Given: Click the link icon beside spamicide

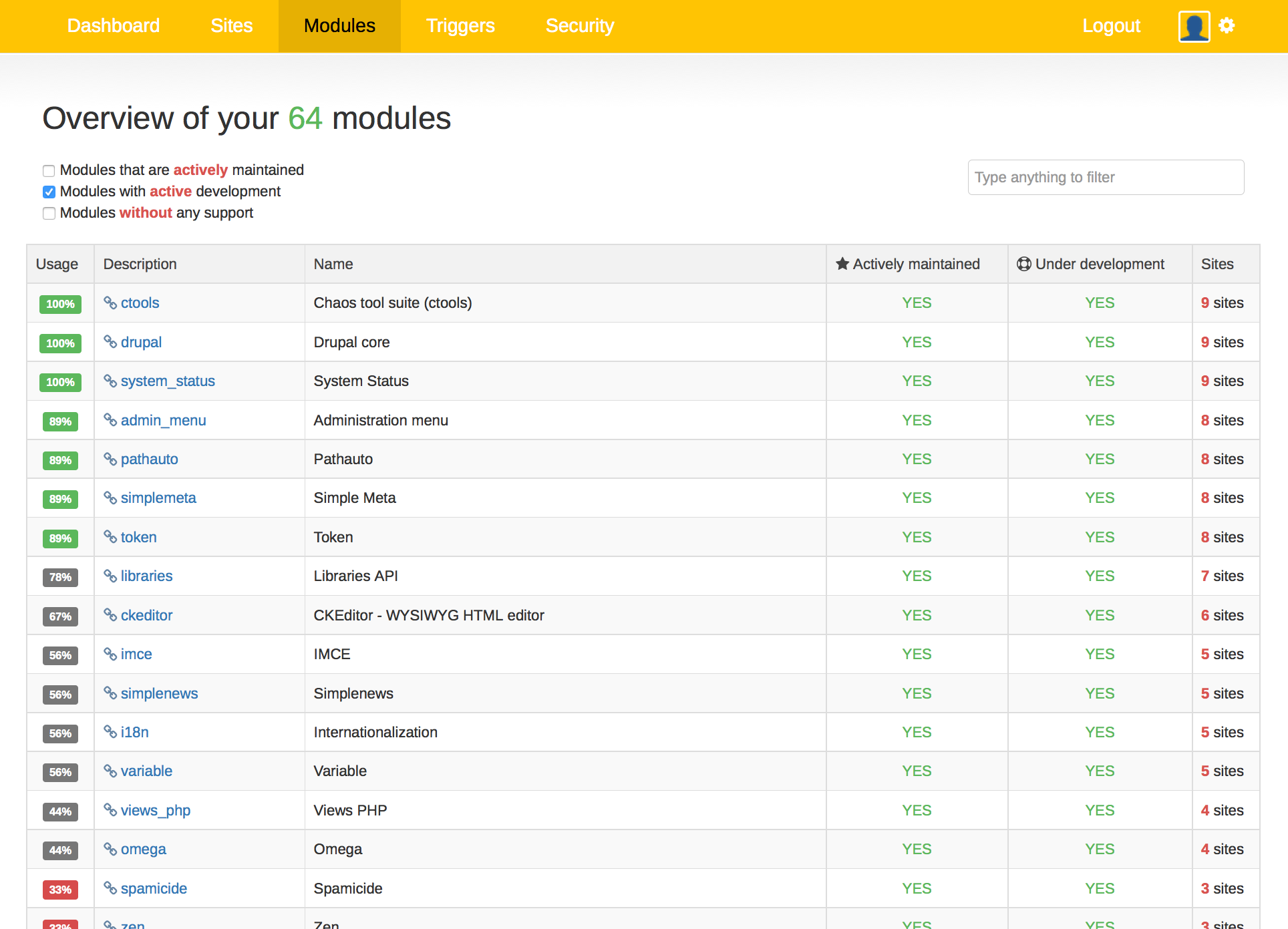Looking at the screenshot, I should click(110, 888).
